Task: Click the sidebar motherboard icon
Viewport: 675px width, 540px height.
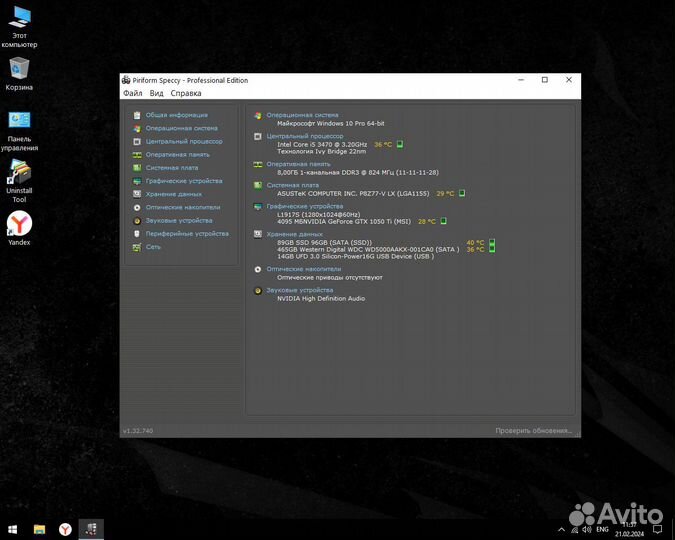Action: (137, 168)
